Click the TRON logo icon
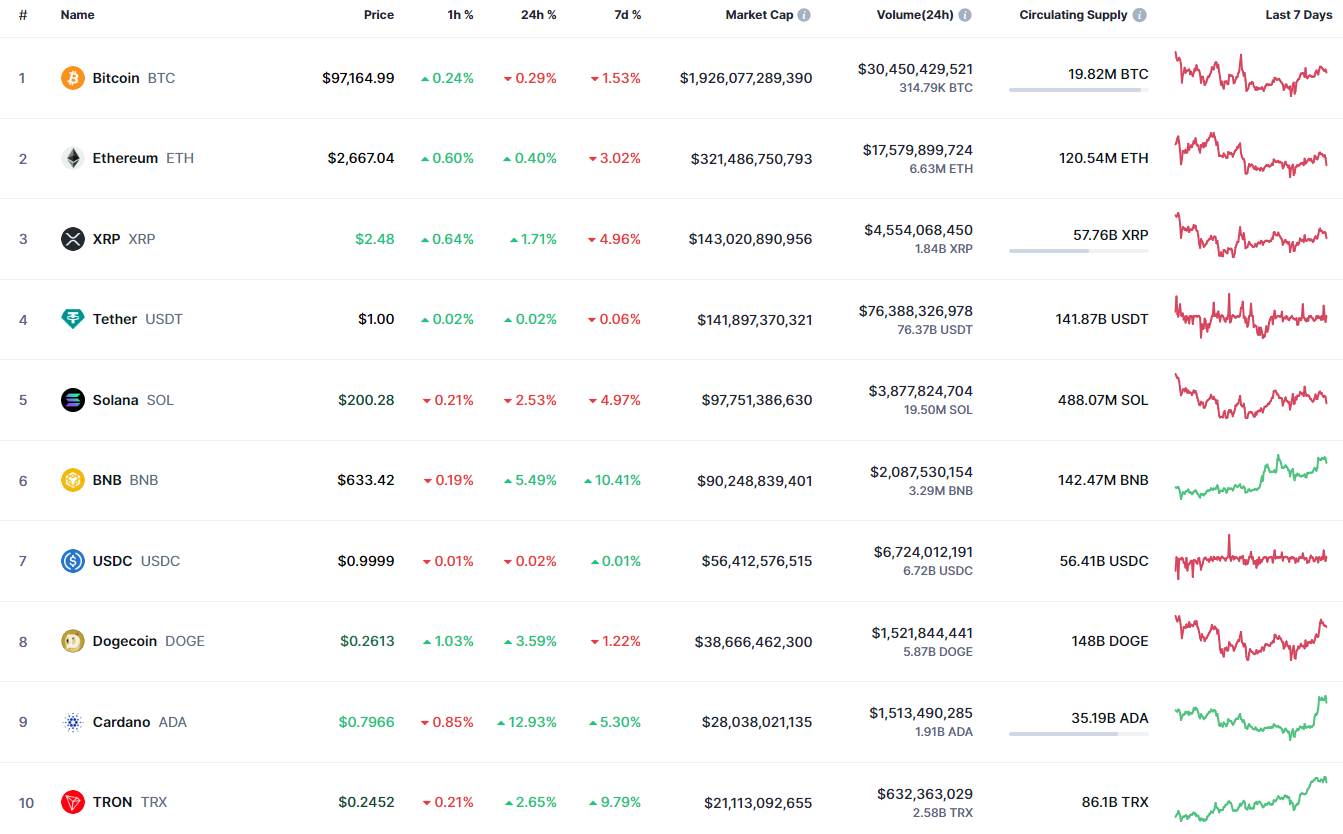 point(73,802)
